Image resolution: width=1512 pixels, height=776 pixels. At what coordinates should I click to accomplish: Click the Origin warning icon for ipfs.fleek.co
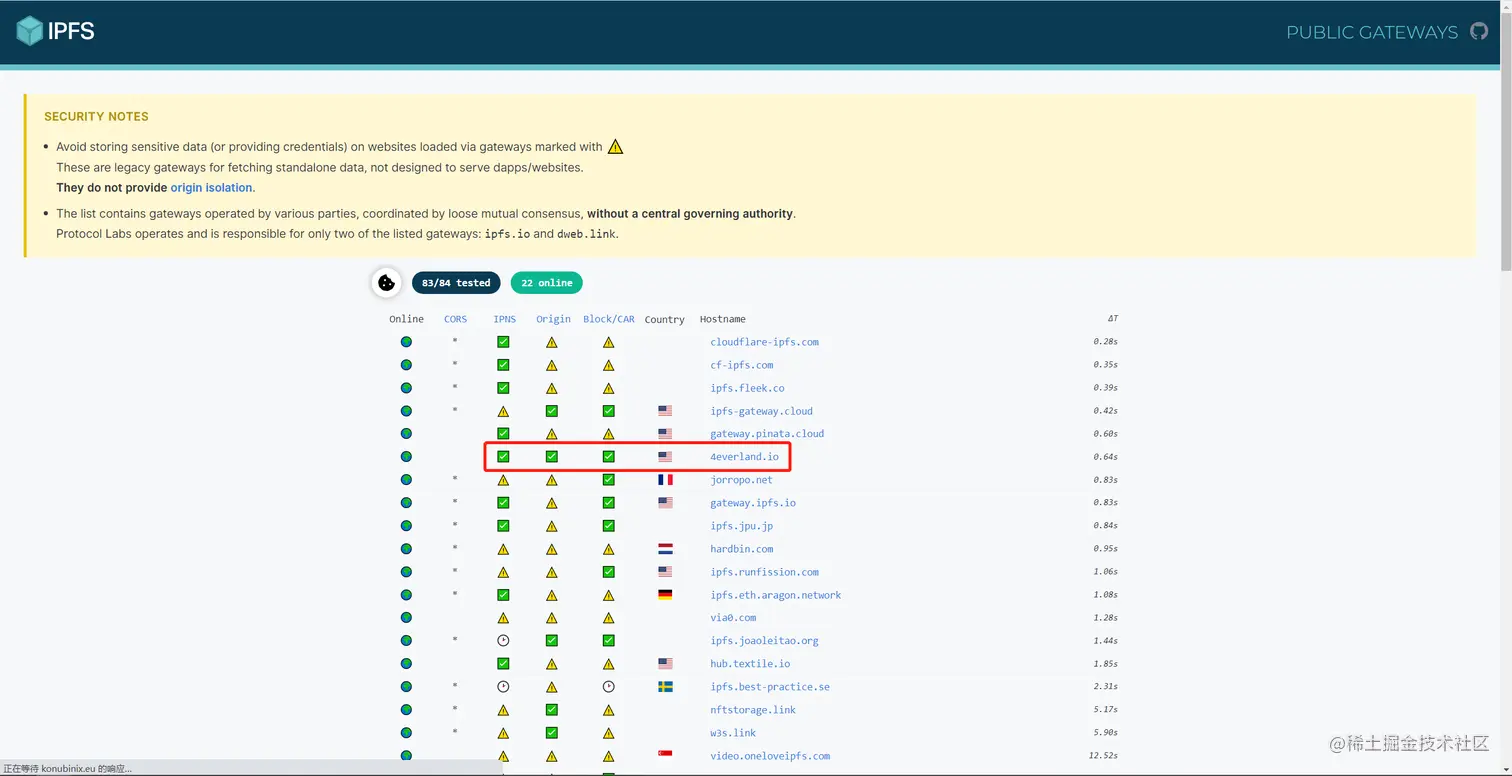(552, 388)
